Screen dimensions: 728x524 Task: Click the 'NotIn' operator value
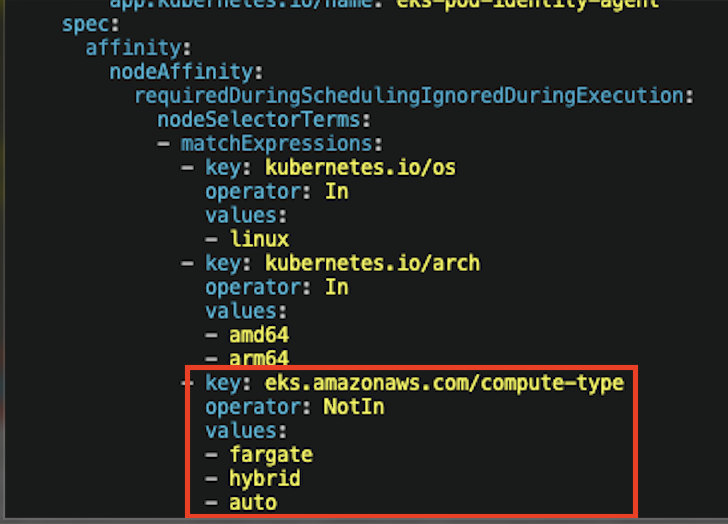click(354, 408)
